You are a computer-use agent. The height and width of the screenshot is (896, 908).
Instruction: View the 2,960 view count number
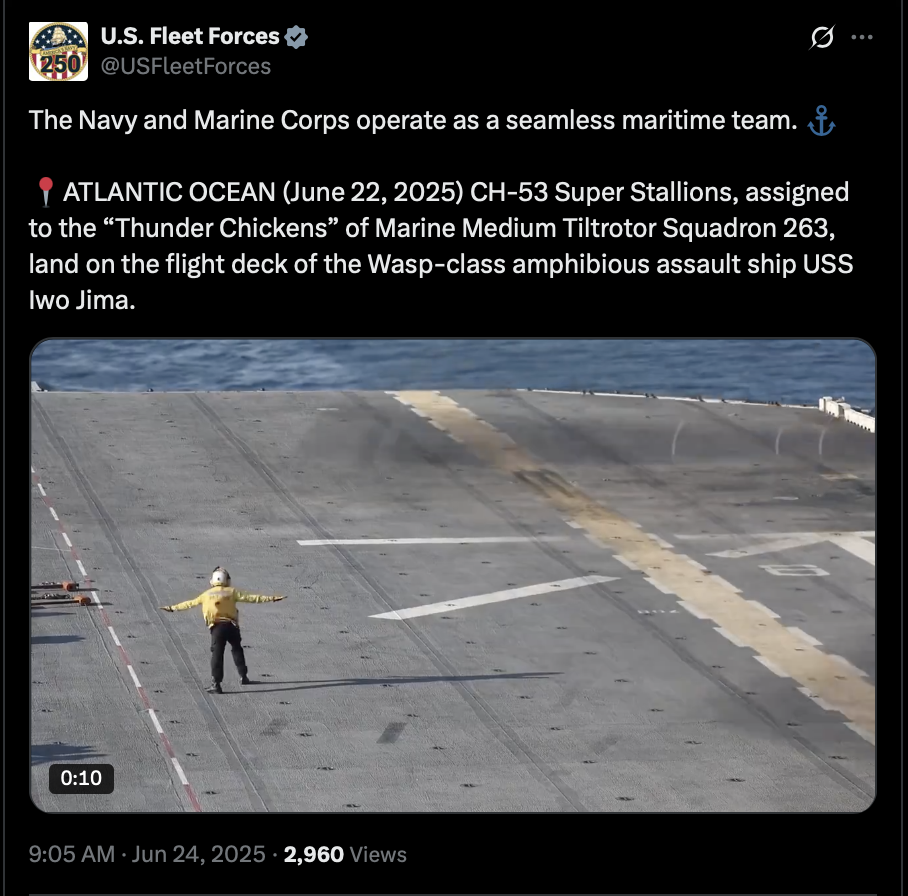[x=313, y=854]
